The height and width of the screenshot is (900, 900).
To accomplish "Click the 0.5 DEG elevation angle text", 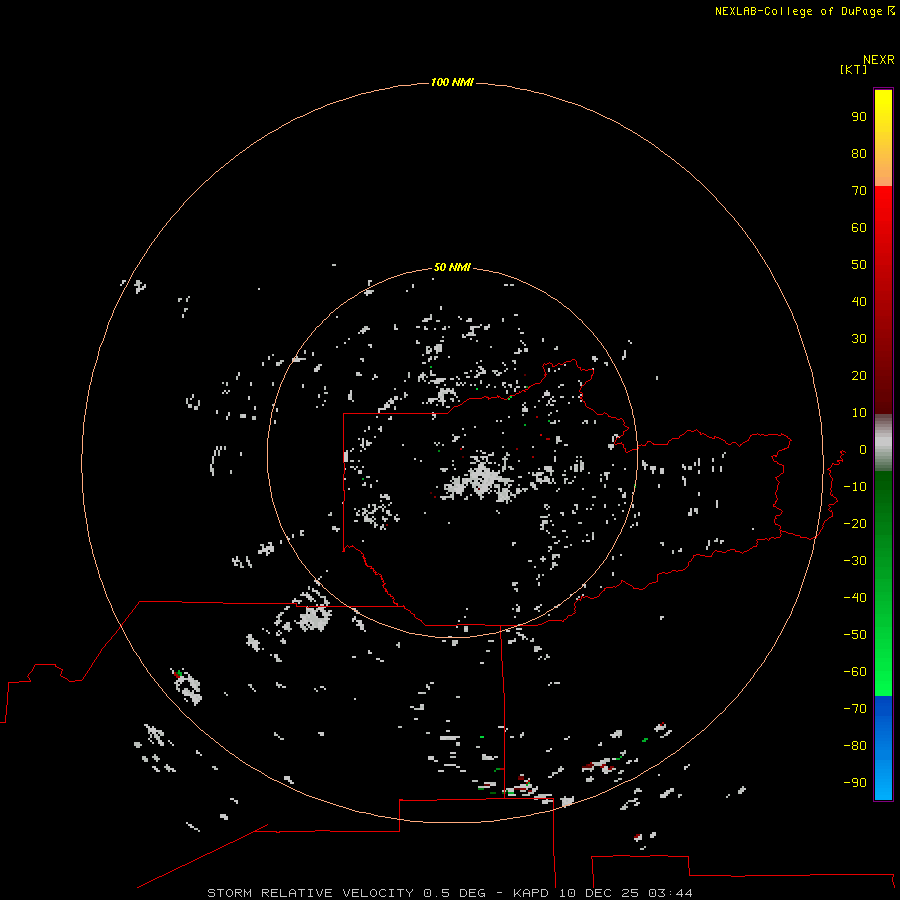I will pyautogui.click(x=454, y=893).
